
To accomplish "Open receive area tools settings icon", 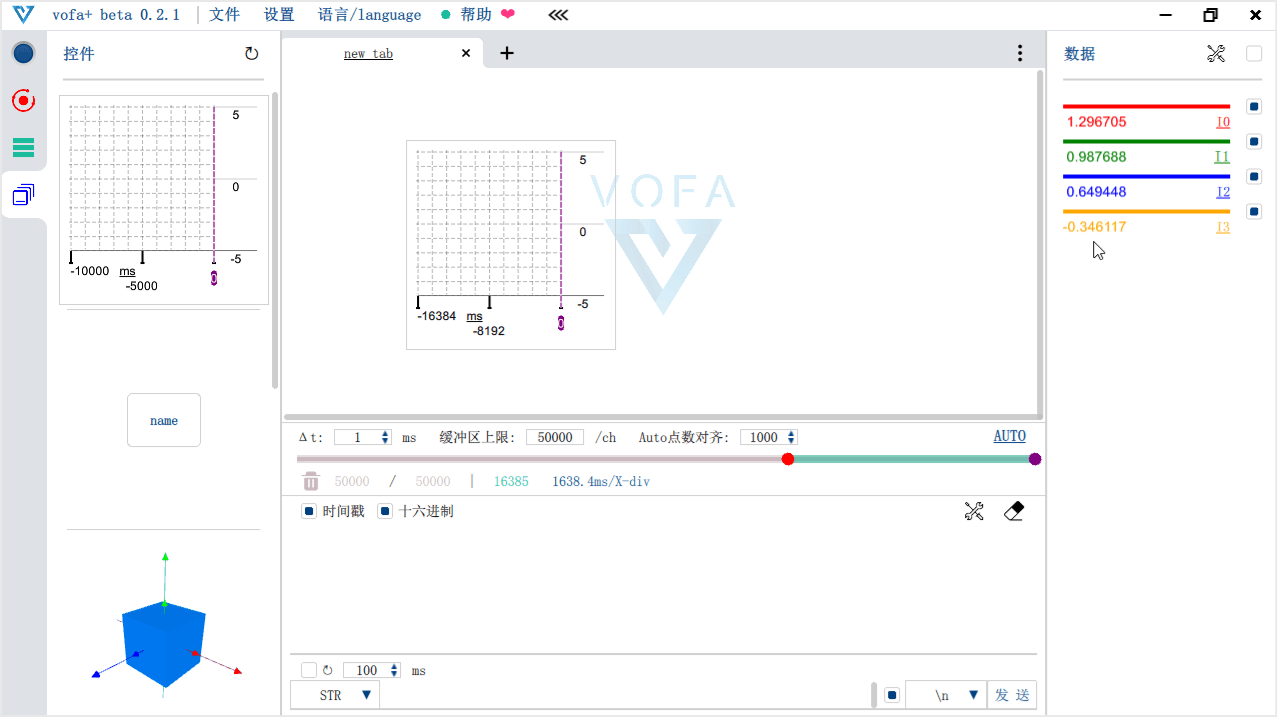I will (974, 511).
